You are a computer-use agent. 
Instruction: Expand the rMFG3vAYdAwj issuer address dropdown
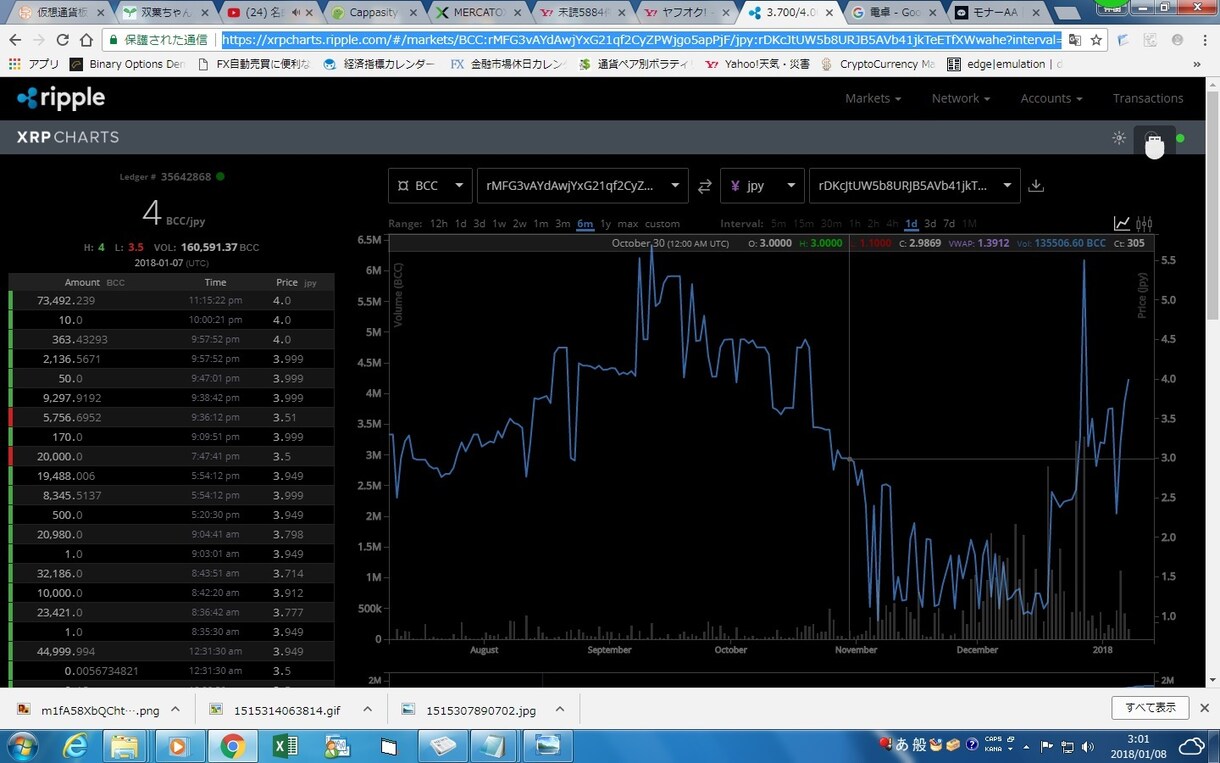pos(582,186)
